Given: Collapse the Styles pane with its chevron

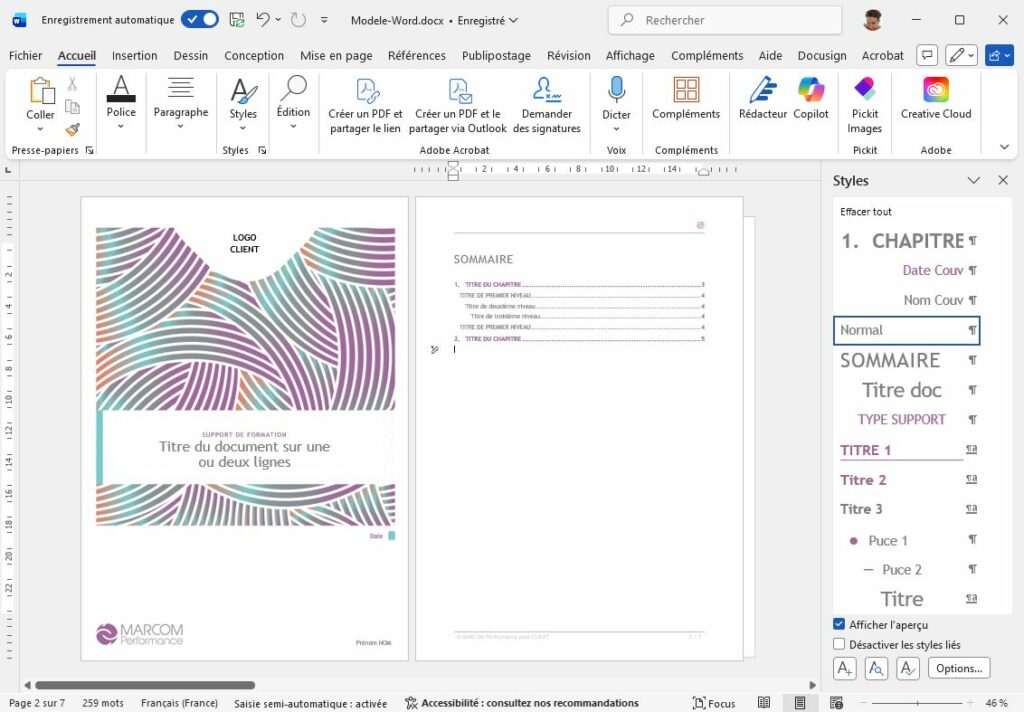Looking at the screenshot, I should 973,180.
